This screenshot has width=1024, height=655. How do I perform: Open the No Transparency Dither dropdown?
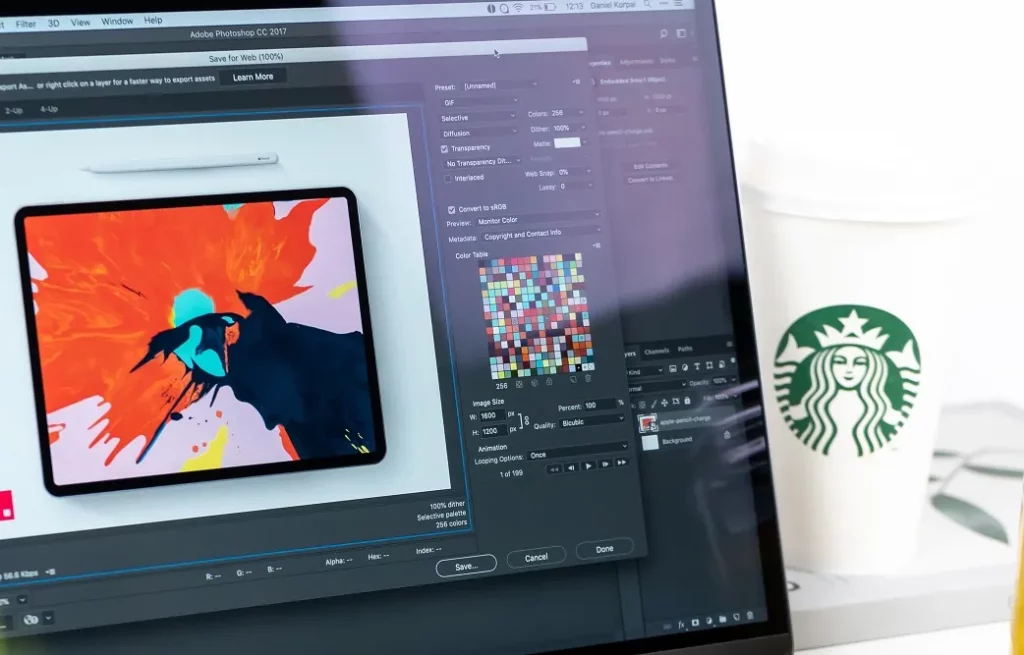click(x=483, y=161)
